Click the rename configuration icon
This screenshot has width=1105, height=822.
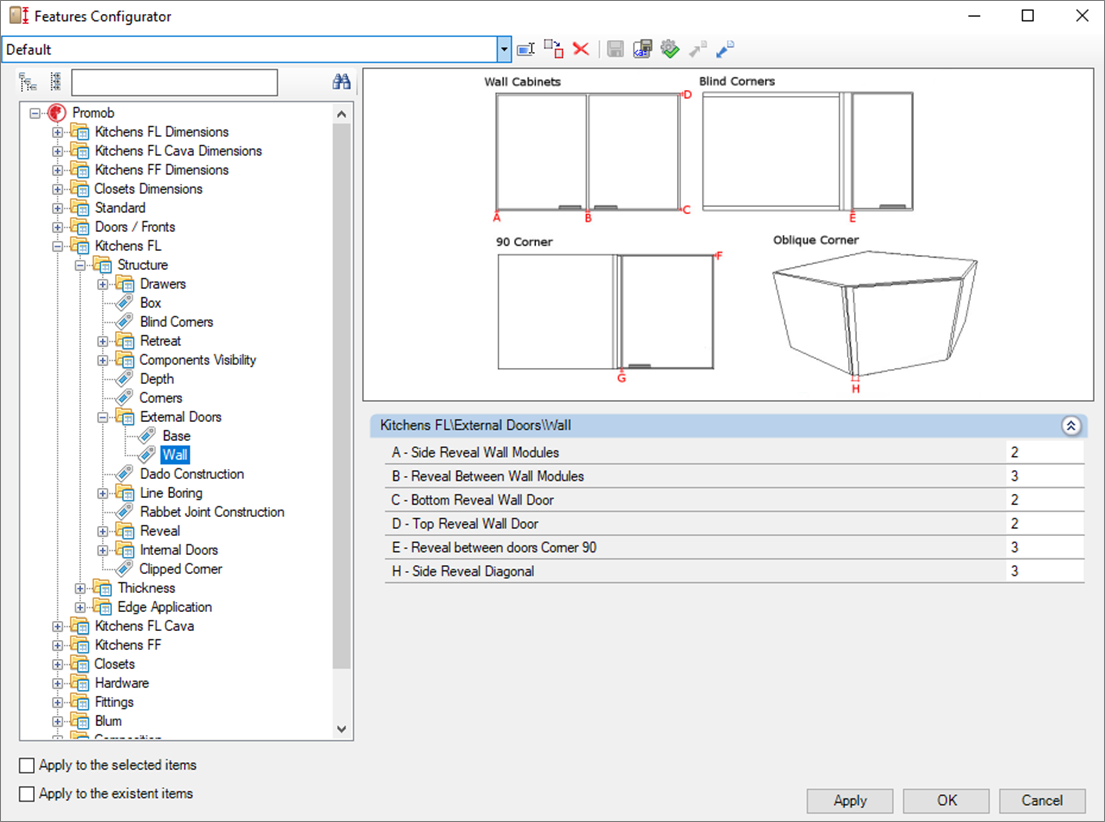[x=526, y=49]
